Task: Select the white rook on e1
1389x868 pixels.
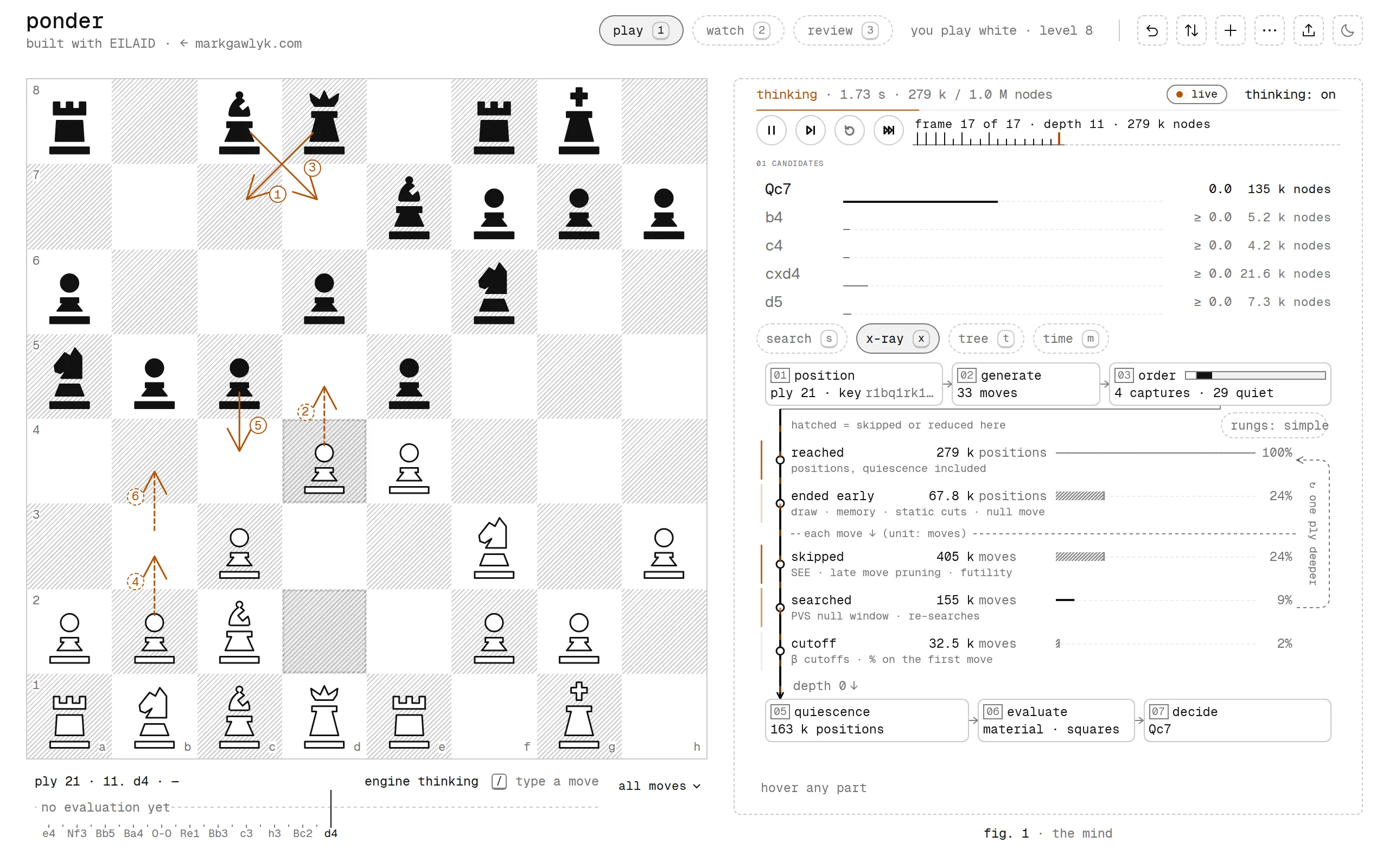Action: (x=409, y=721)
